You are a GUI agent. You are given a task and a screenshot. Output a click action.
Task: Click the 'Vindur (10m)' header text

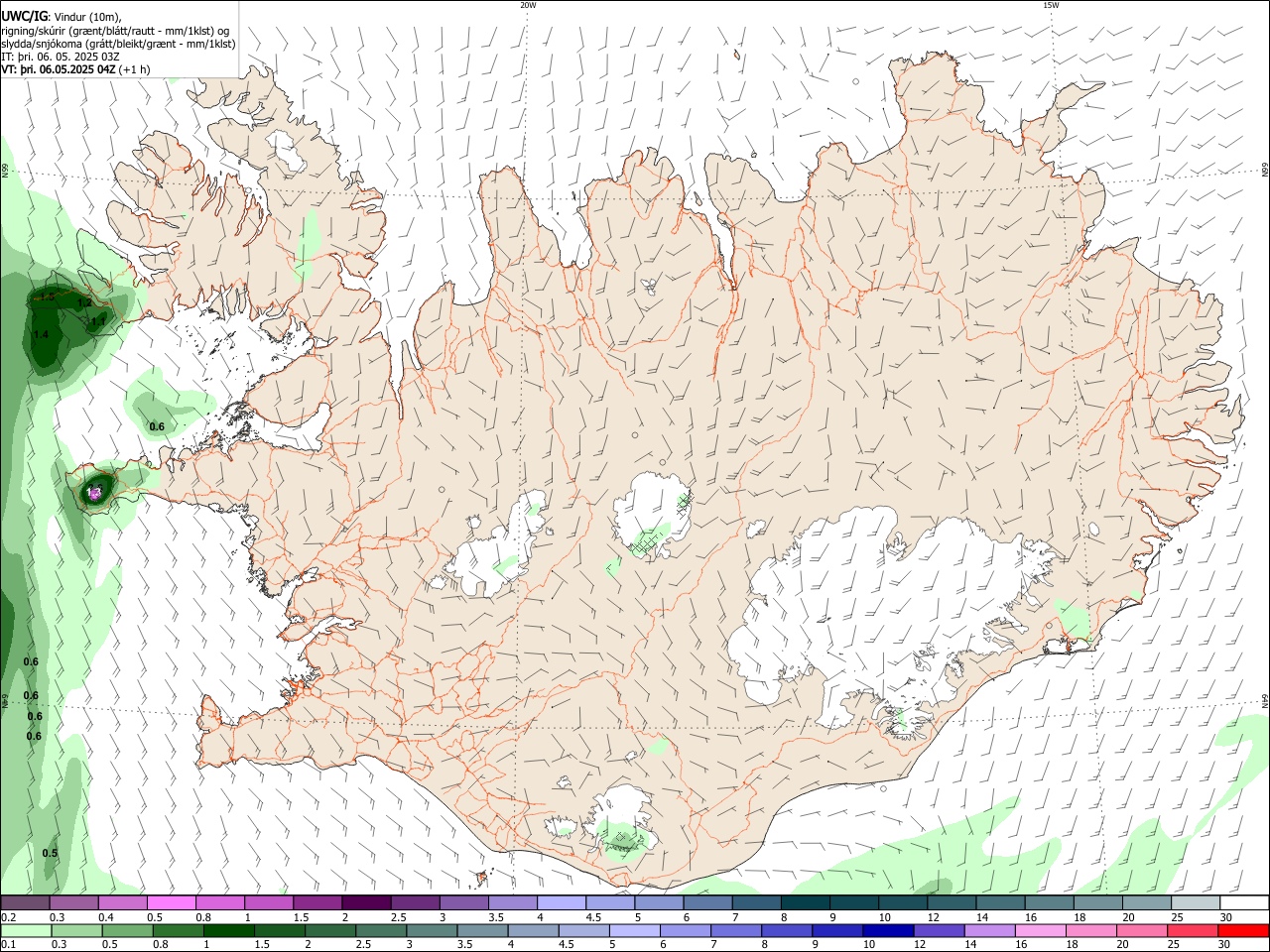coord(86,17)
